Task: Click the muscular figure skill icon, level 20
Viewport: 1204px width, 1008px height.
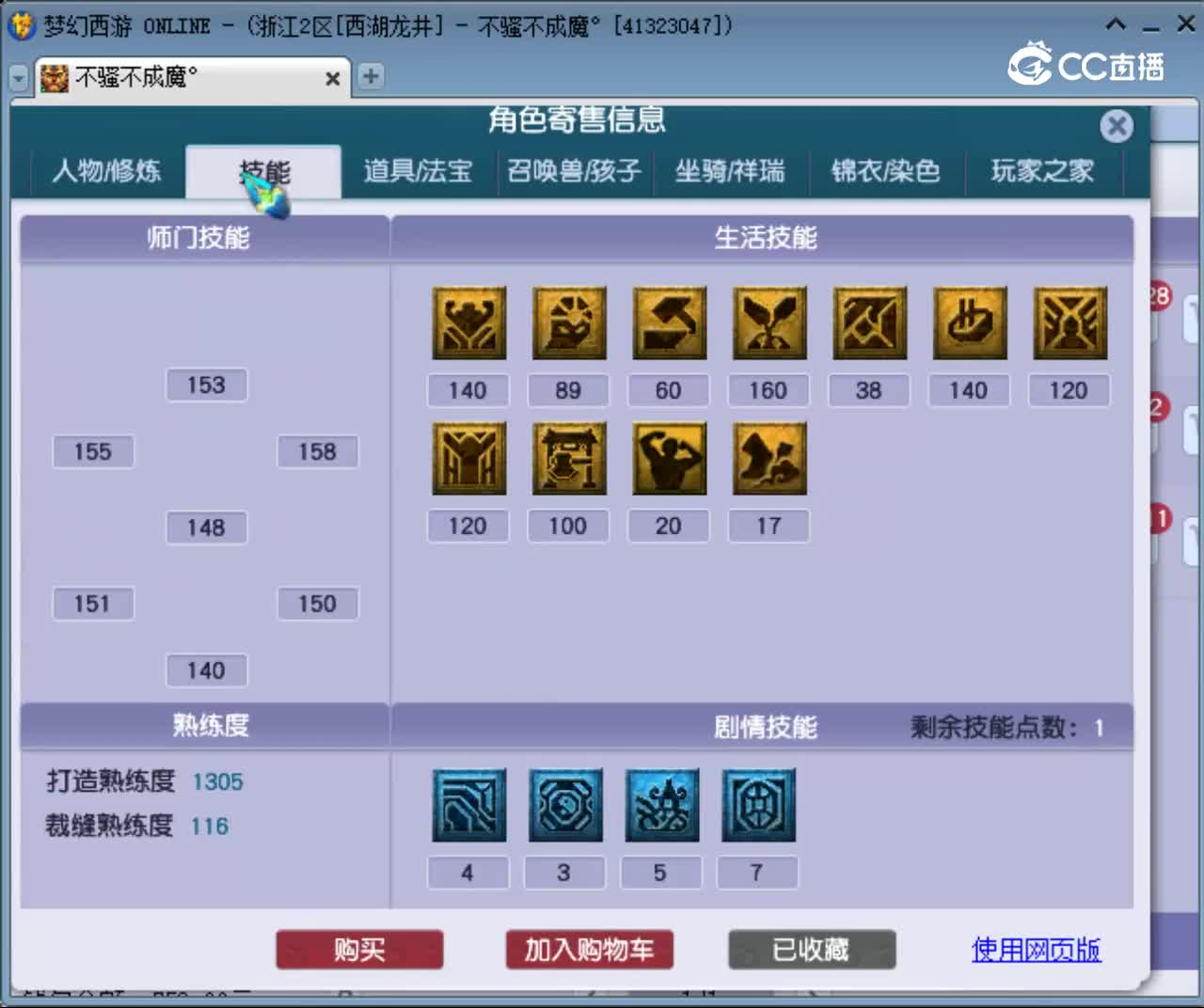Action: (670, 458)
